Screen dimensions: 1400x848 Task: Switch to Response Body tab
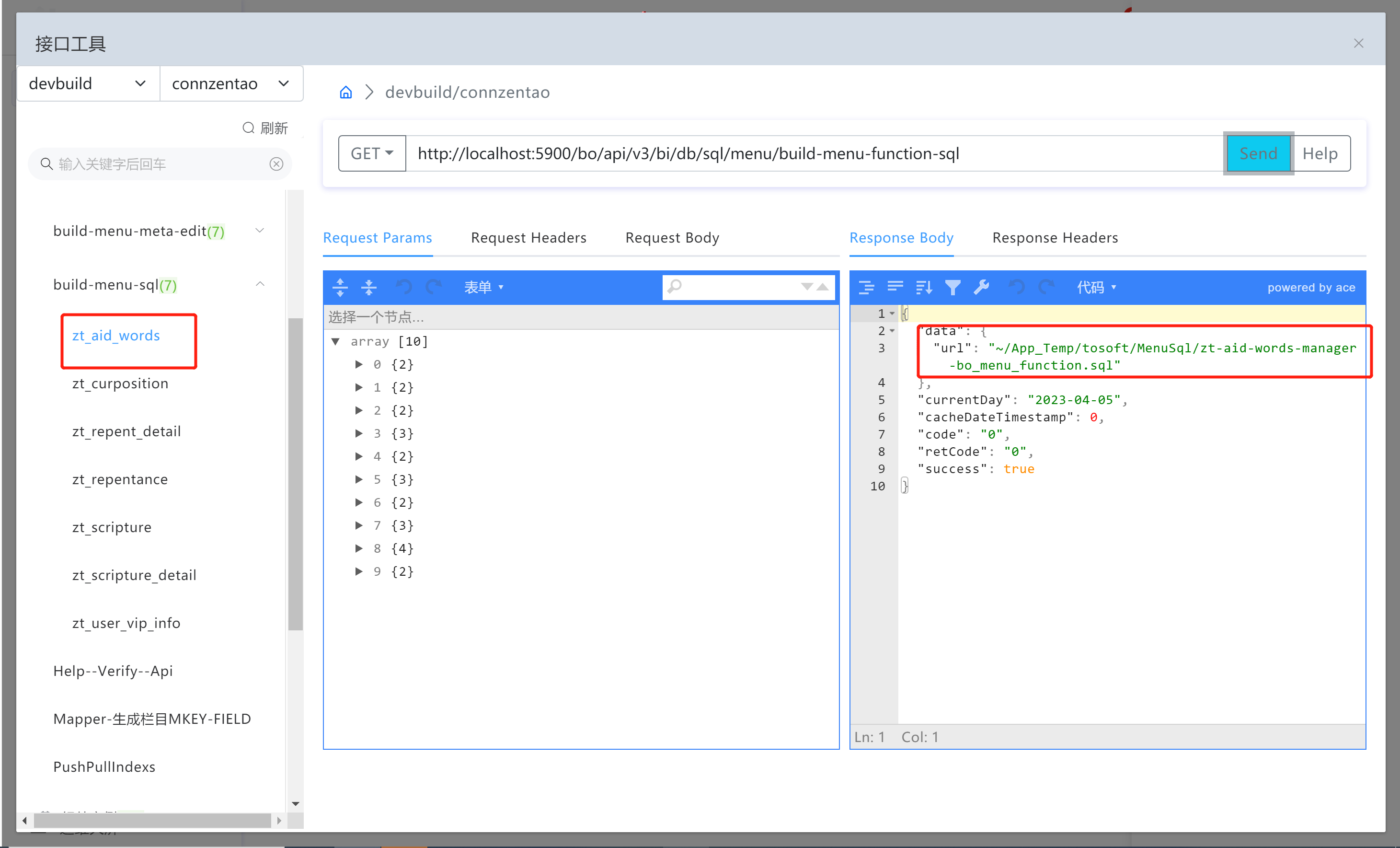tap(901, 238)
